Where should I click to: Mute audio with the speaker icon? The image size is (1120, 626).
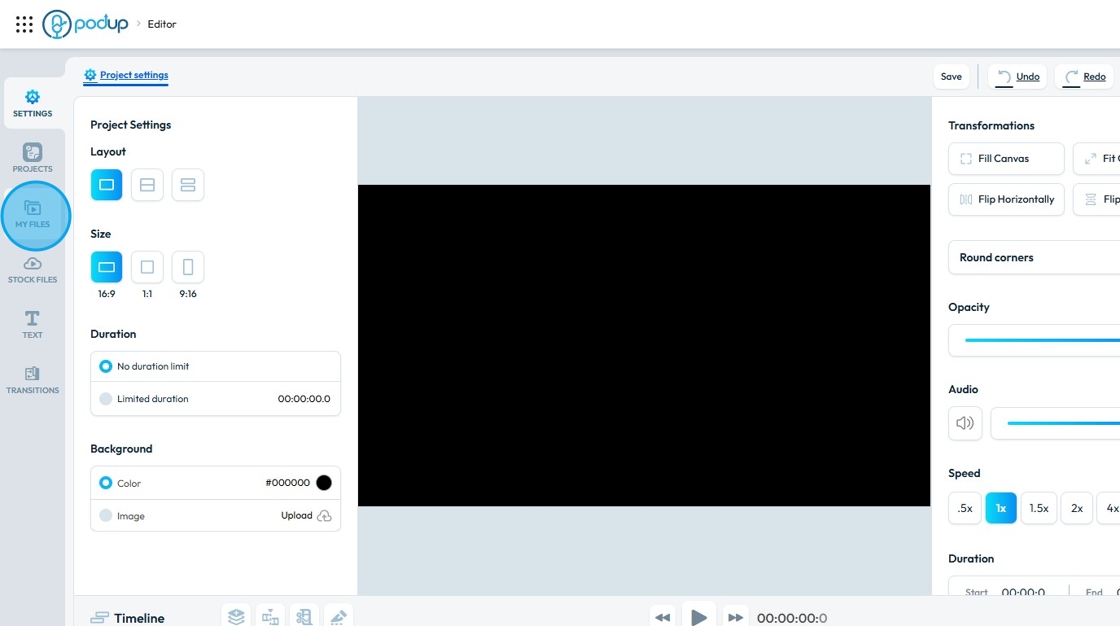965,423
